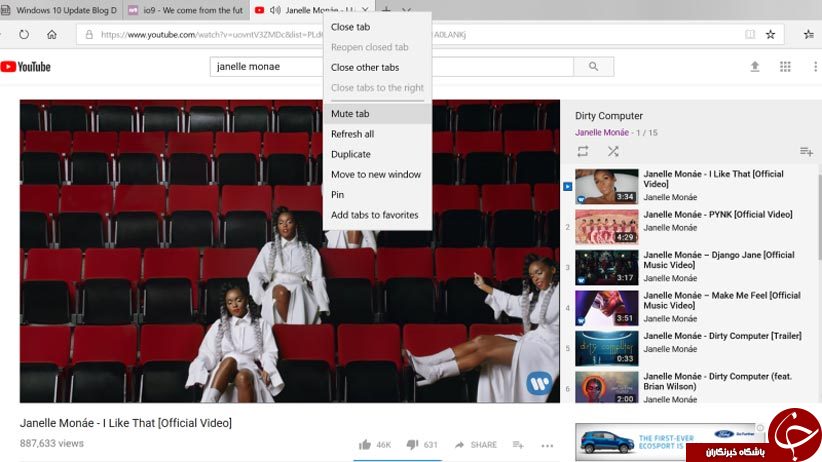Click audio speaker icon on Janelle Monáe tab

(x=275, y=10)
